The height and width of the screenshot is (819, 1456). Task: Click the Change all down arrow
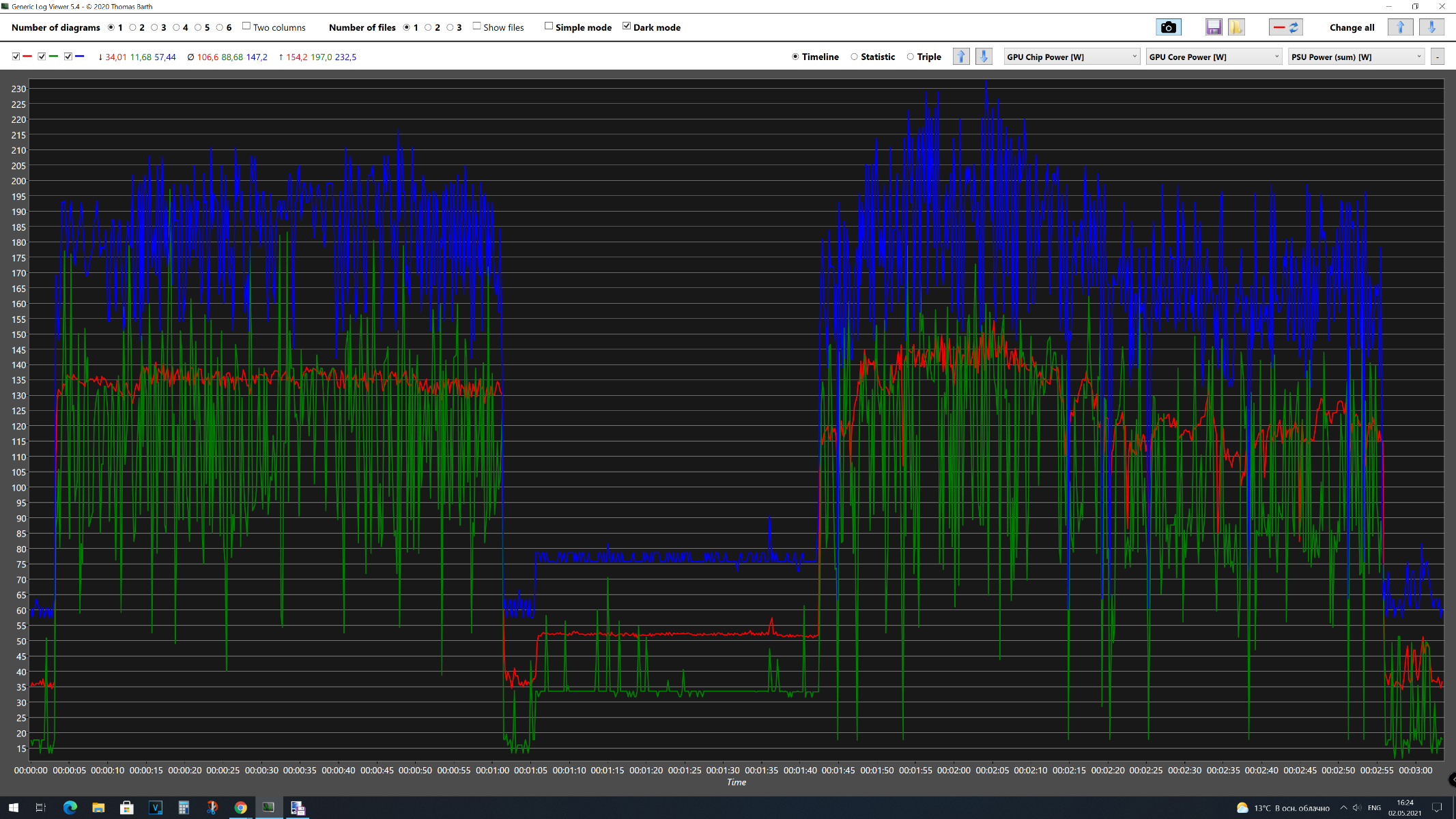click(x=1431, y=27)
